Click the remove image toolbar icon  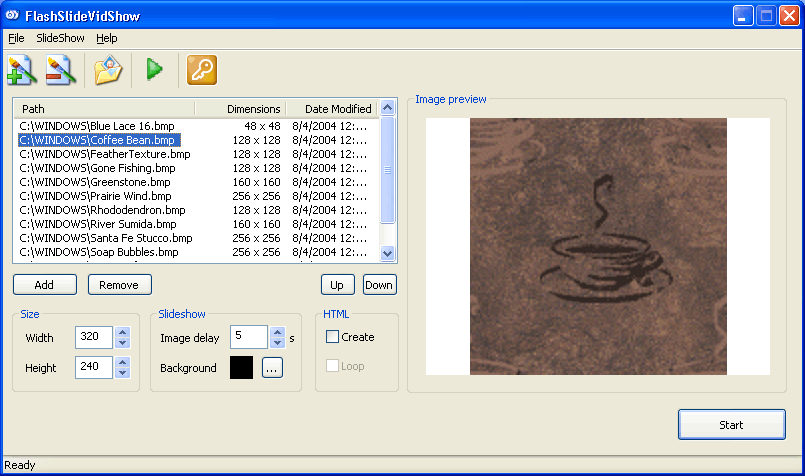coord(61,70)
